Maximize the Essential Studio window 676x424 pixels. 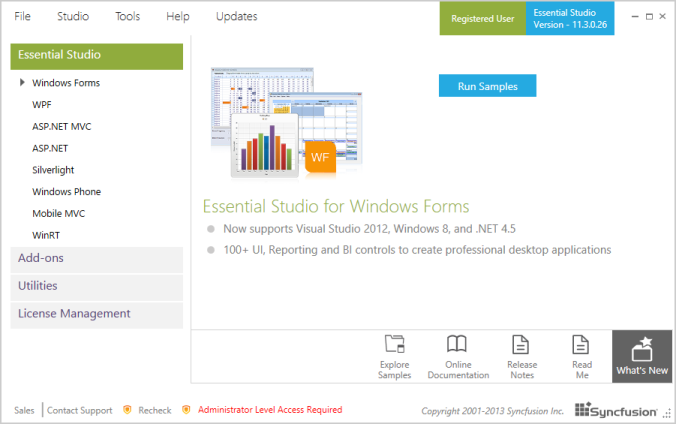pyautogui.click(x=649, y=16)
